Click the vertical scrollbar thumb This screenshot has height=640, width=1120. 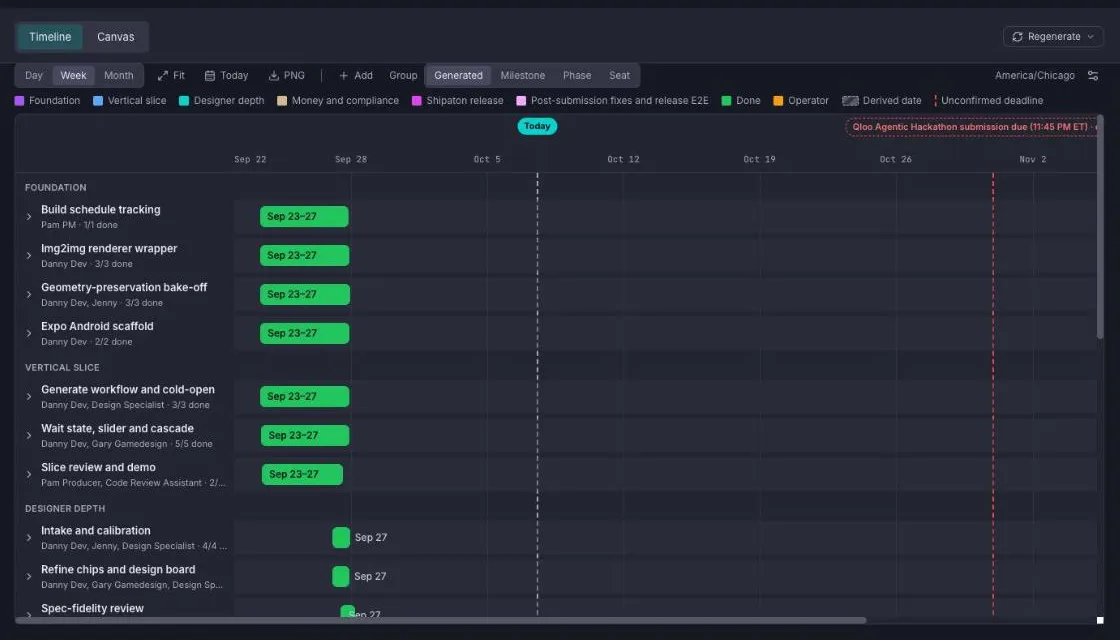[x=1100, y=227]
